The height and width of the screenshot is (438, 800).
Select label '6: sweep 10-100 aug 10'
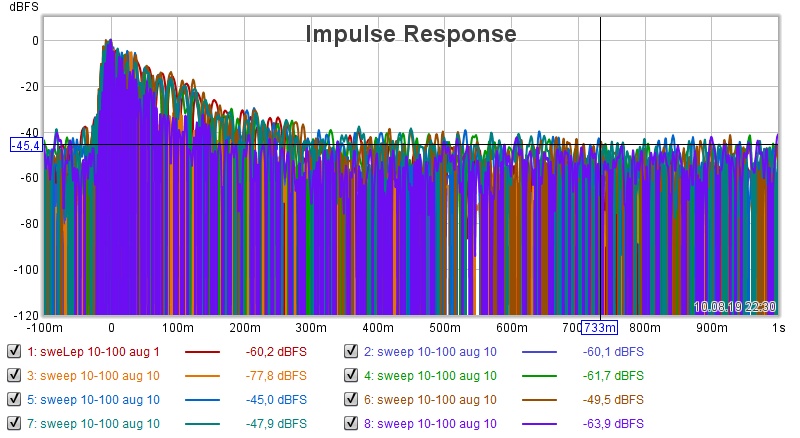(430, 400)
